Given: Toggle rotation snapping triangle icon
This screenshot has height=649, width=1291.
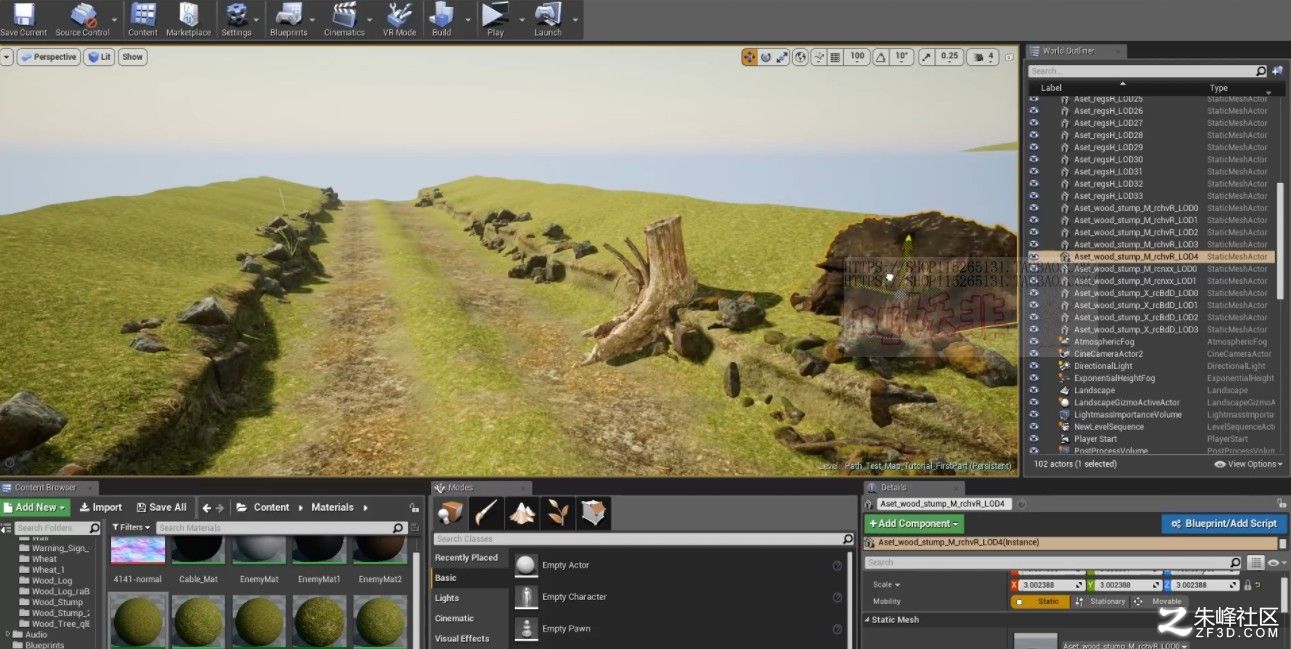Looking at the screenshot, I should [x=880, y=57].
